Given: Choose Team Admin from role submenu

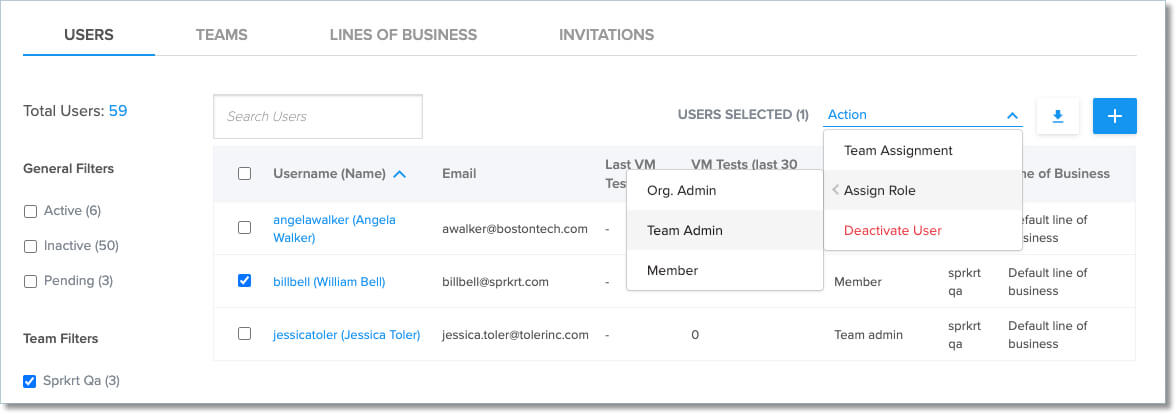Looking at the screenshot, I should [x=685, y=230].
